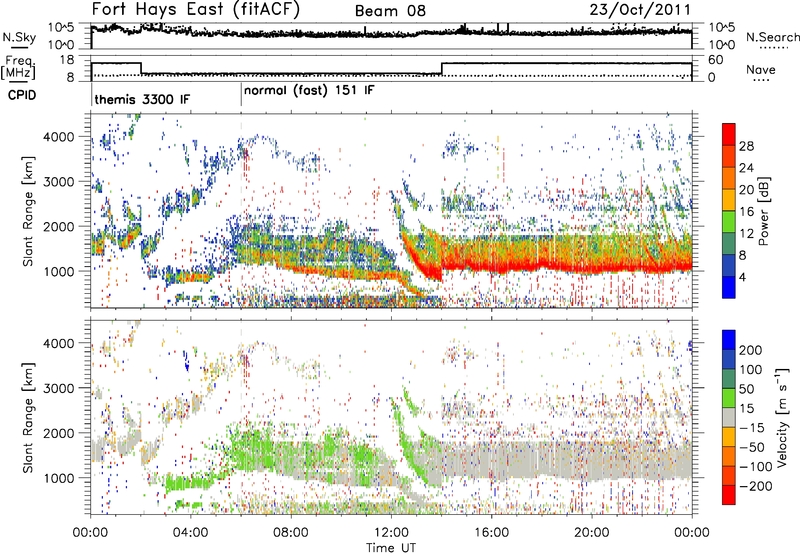Screen dimensions: 800x554
Task: Click the "12:00" time axis label
Action: [391, 532]
